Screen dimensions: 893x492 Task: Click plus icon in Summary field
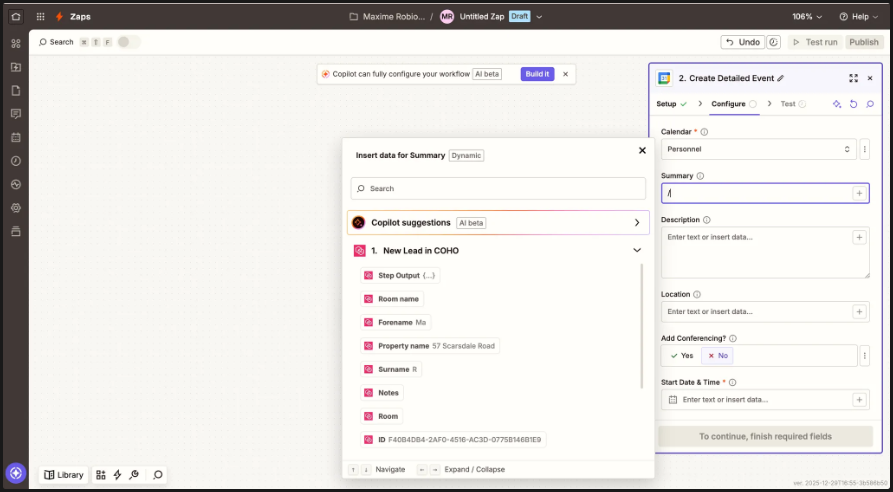pos(858,193)
